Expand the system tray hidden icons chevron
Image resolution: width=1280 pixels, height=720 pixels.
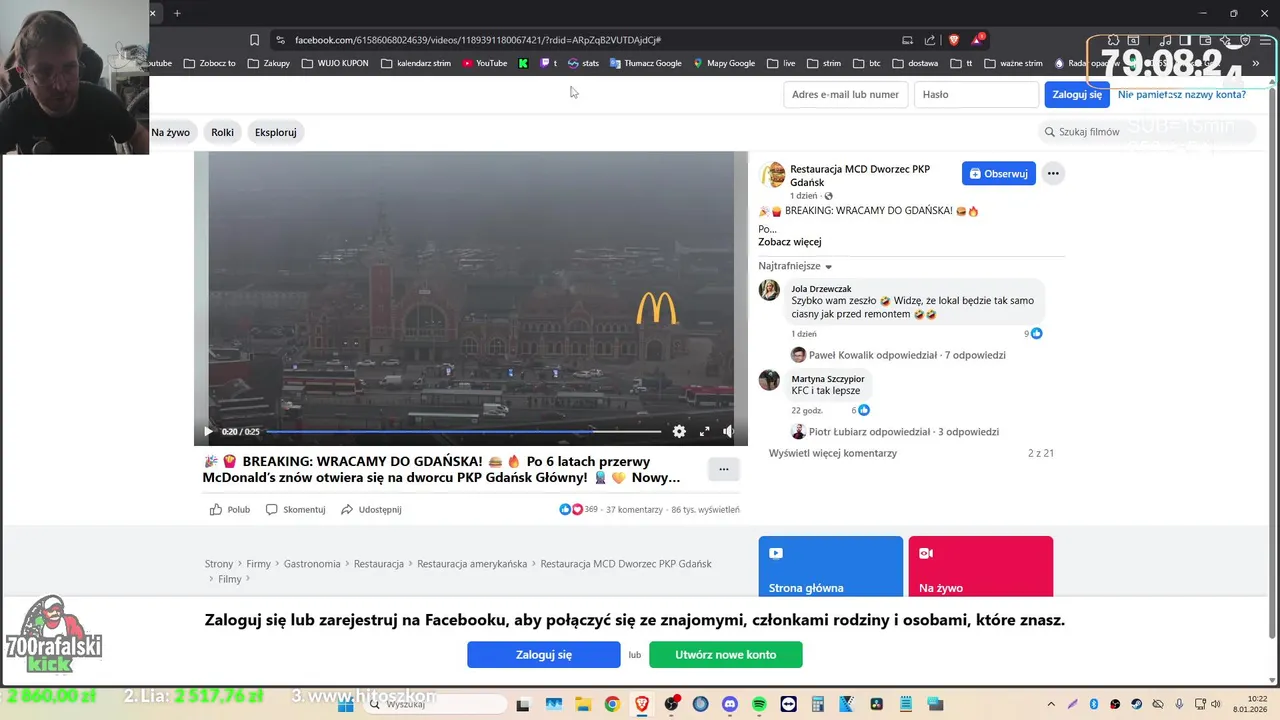[x=1051, y=704]
